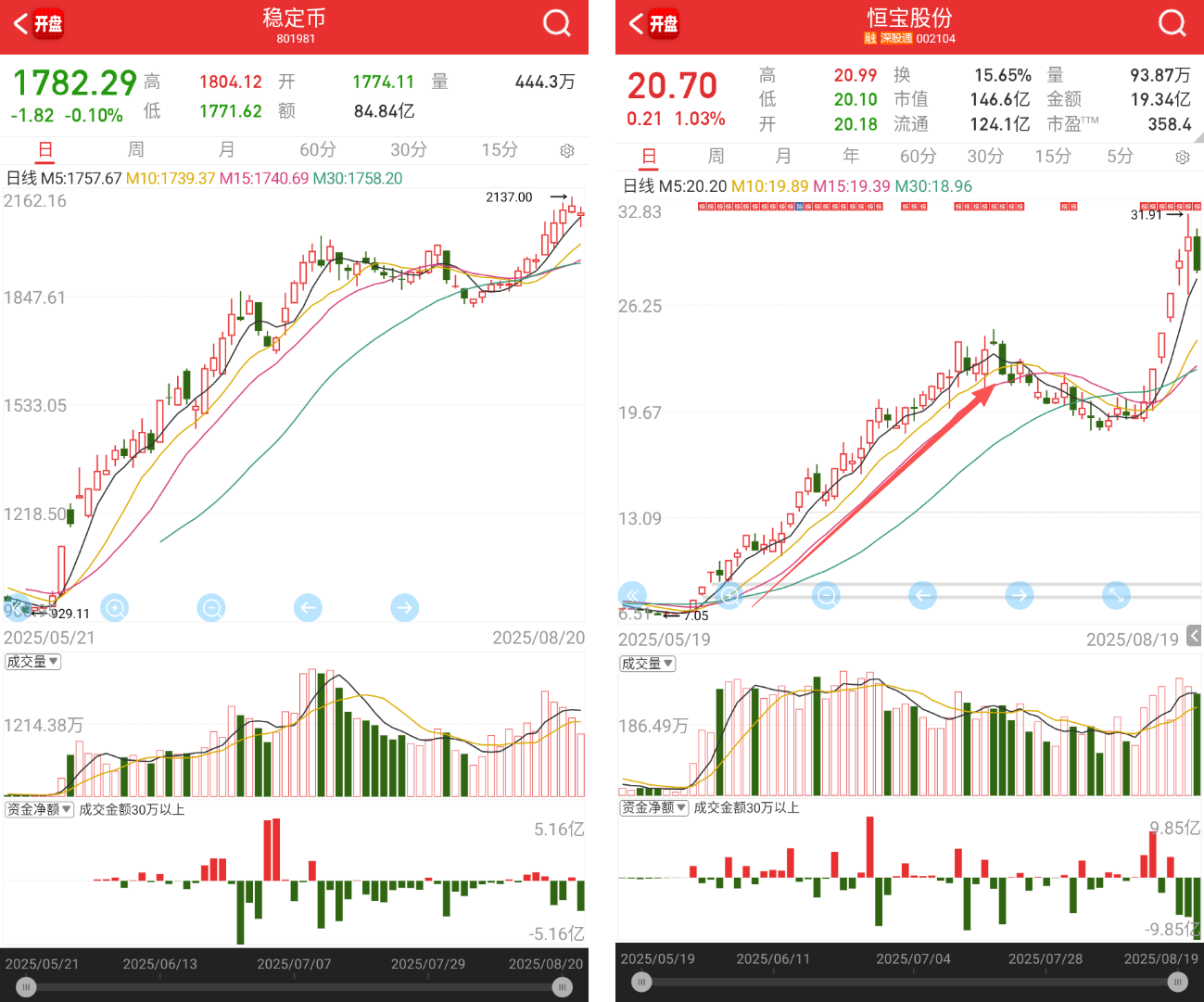The image size is (1204, 1002).
Task: Go back from the 稳定币 page
Action: coord(21,23)
